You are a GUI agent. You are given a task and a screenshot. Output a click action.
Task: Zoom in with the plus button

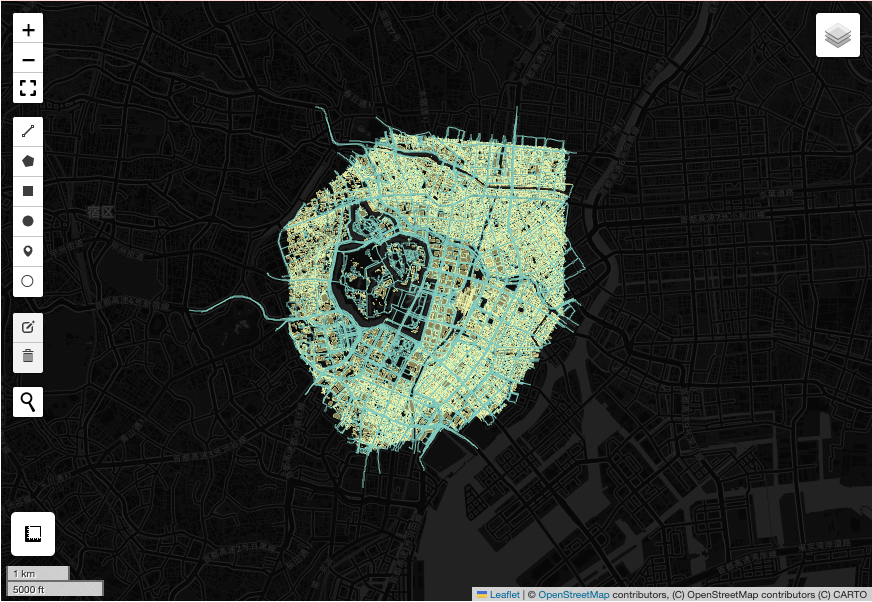coord(28,29)
